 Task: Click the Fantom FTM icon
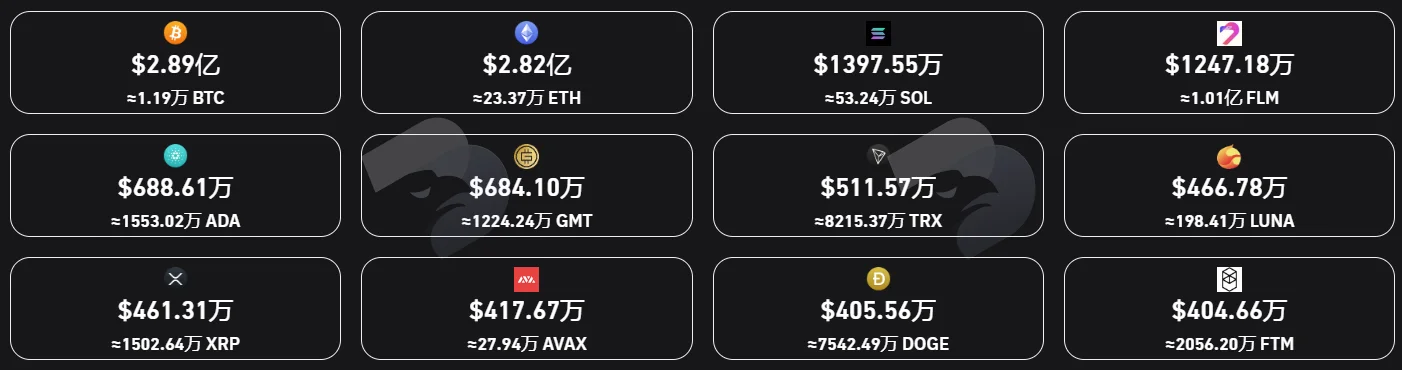click(x=1229, y=279)
